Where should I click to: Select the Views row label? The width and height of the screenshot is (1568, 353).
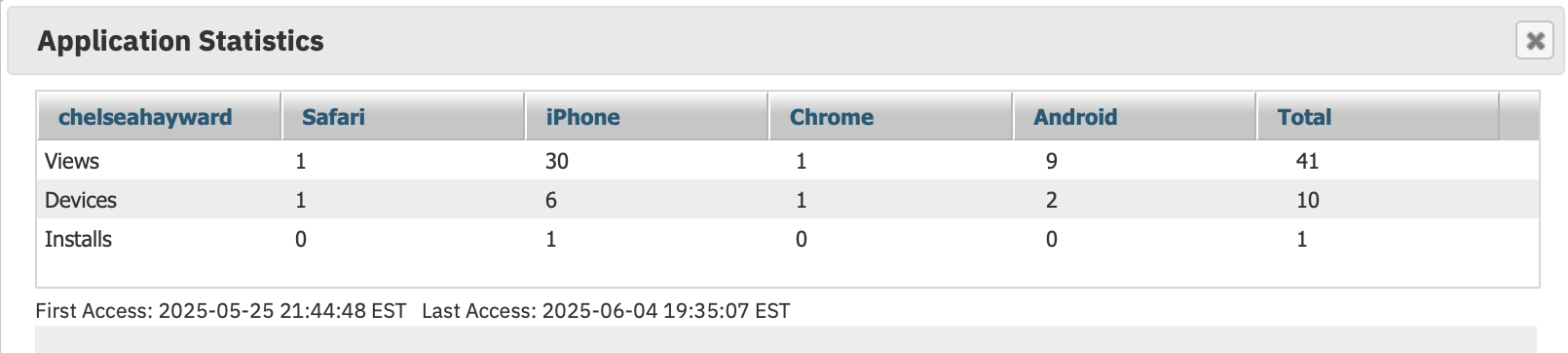tap(72, 161)
